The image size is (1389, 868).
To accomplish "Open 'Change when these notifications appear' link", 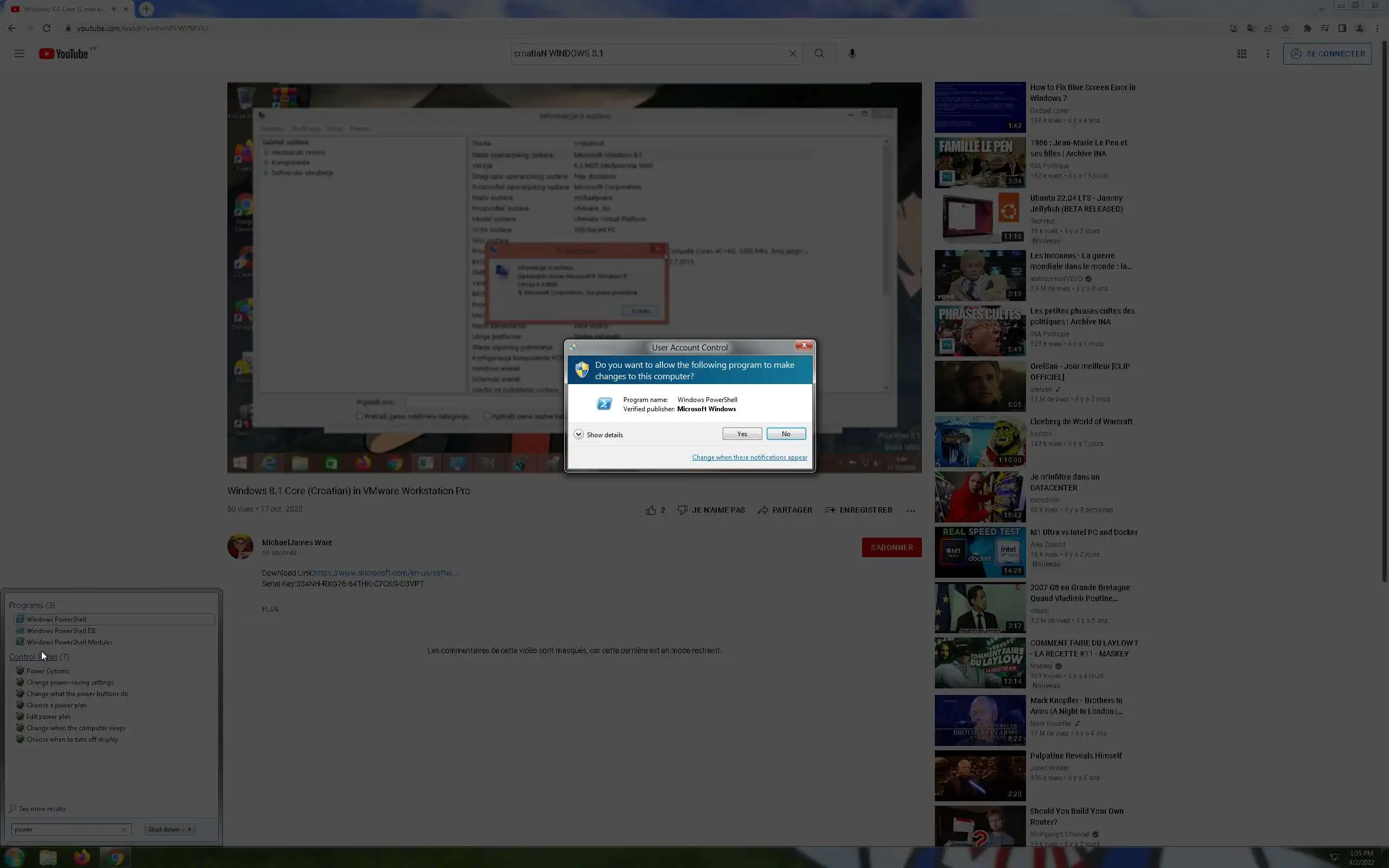I will pyautogui.click(x=749, y=457).
